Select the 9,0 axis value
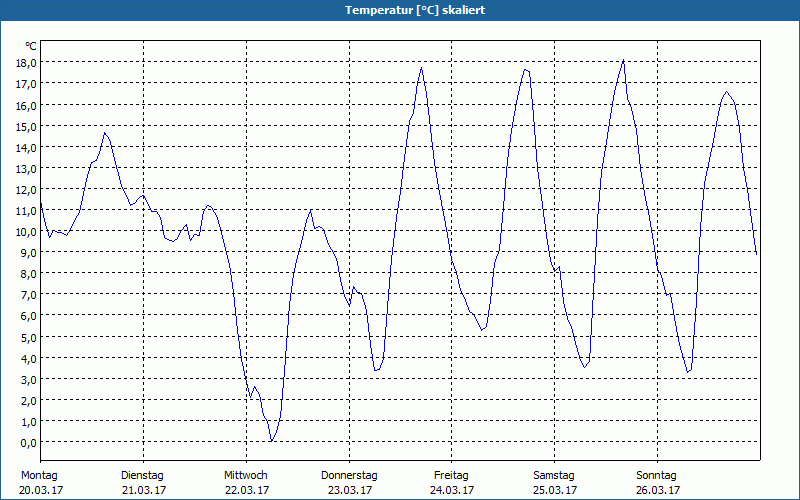Image resolution: width=800 pixels, height=500 pixels. point(30,253)
